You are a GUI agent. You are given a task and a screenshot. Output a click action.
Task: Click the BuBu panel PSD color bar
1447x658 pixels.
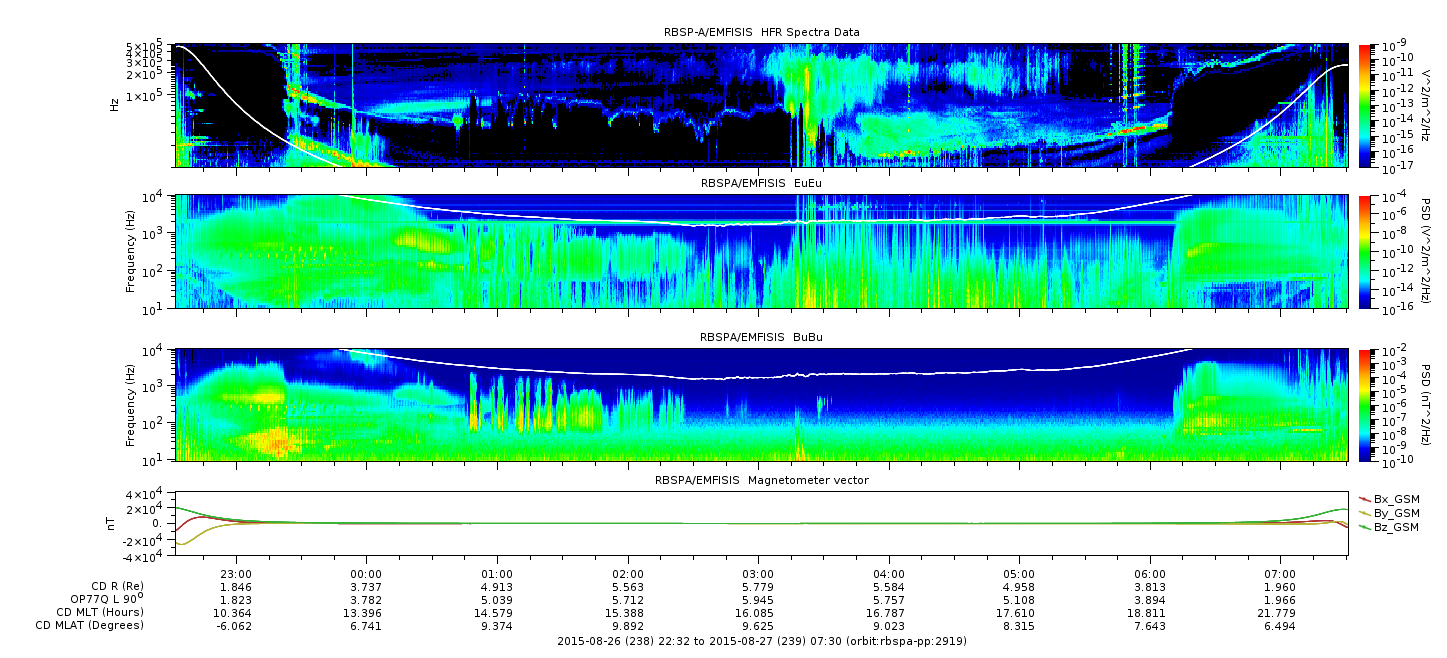1364,404
